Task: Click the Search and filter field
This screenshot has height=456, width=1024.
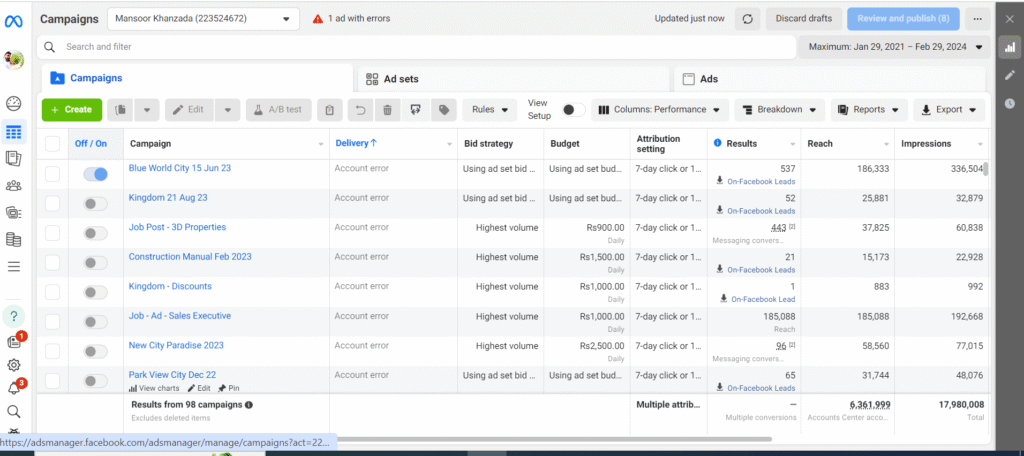Action: pyautogui.click(x=416, y=47)
